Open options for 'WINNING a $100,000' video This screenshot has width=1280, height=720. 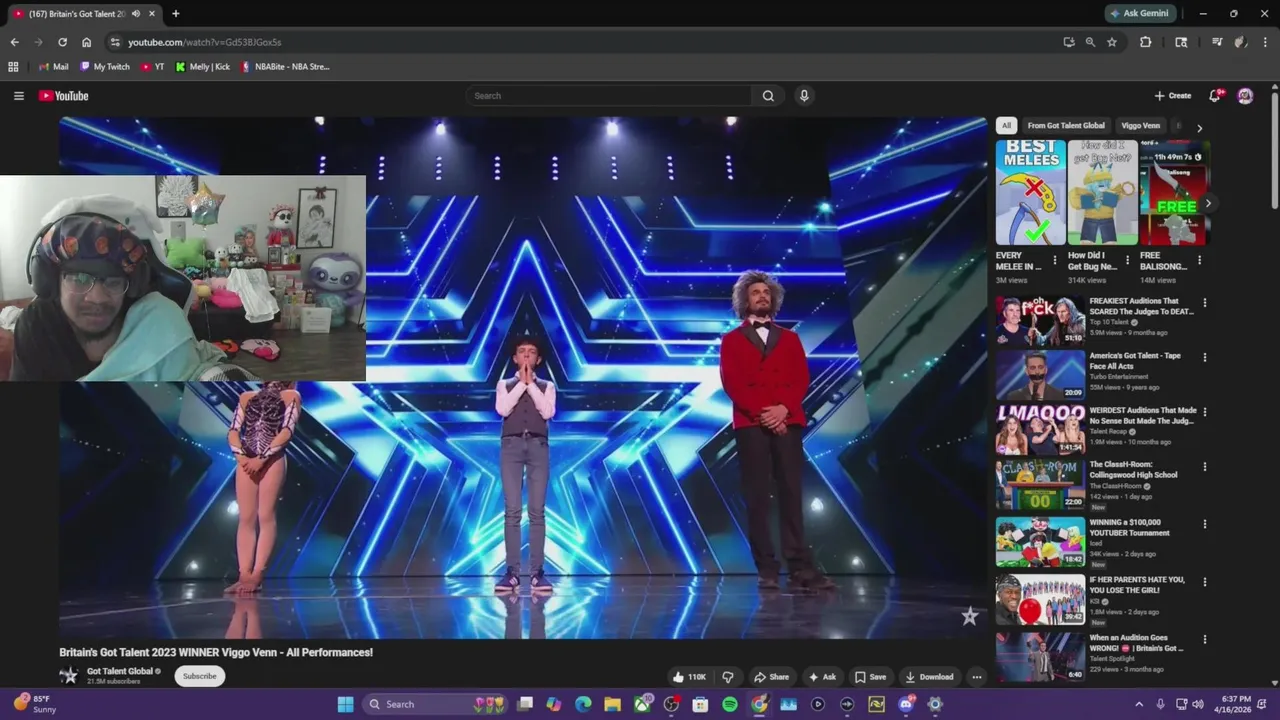tap(1204, 524)
